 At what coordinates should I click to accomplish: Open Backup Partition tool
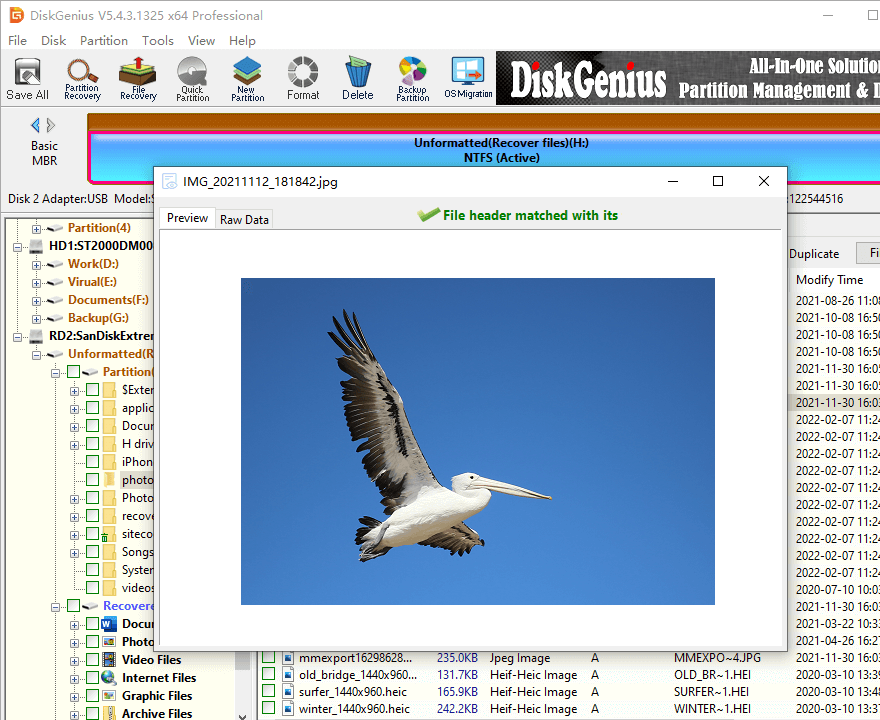pyautogui.click(x=412, y=78)
